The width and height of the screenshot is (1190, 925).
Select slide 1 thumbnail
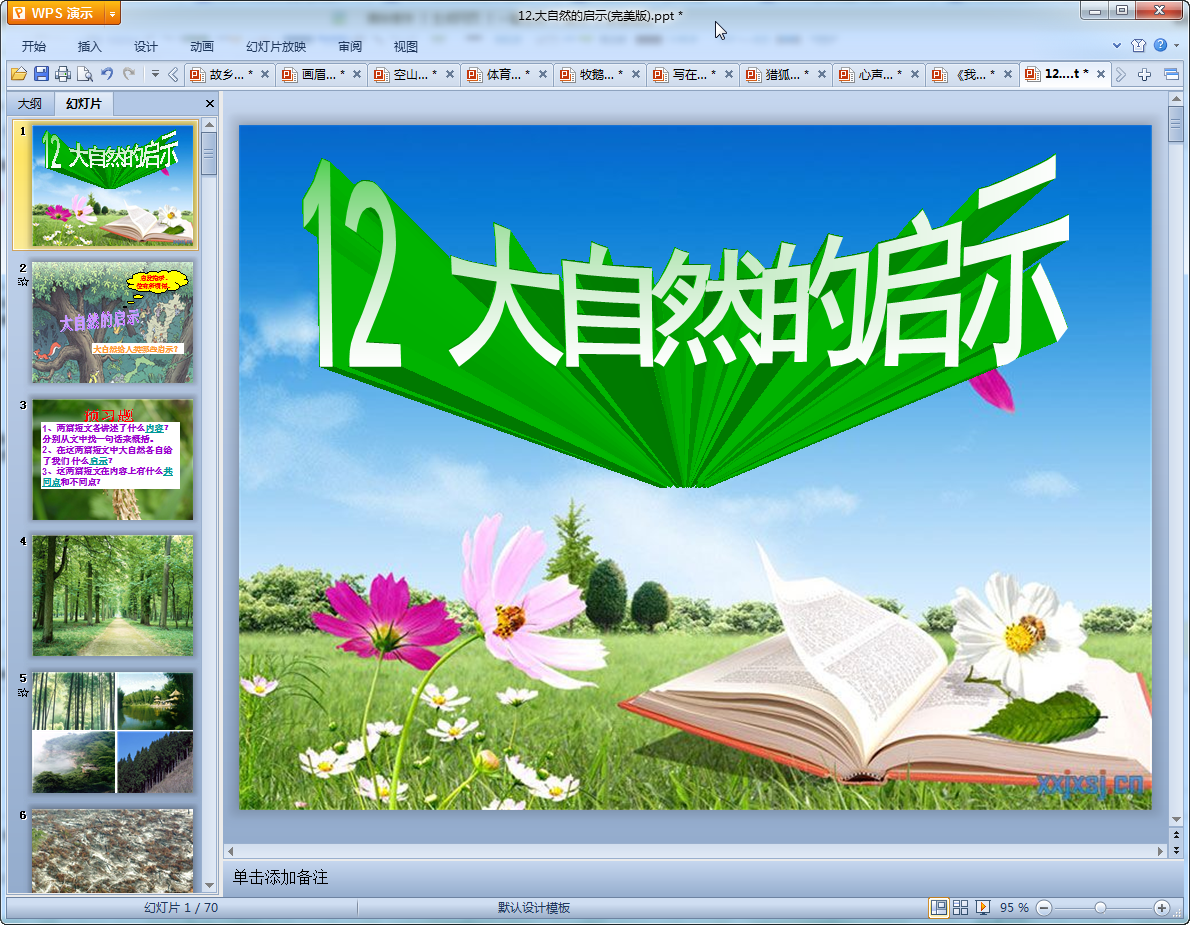click(112, 185)
